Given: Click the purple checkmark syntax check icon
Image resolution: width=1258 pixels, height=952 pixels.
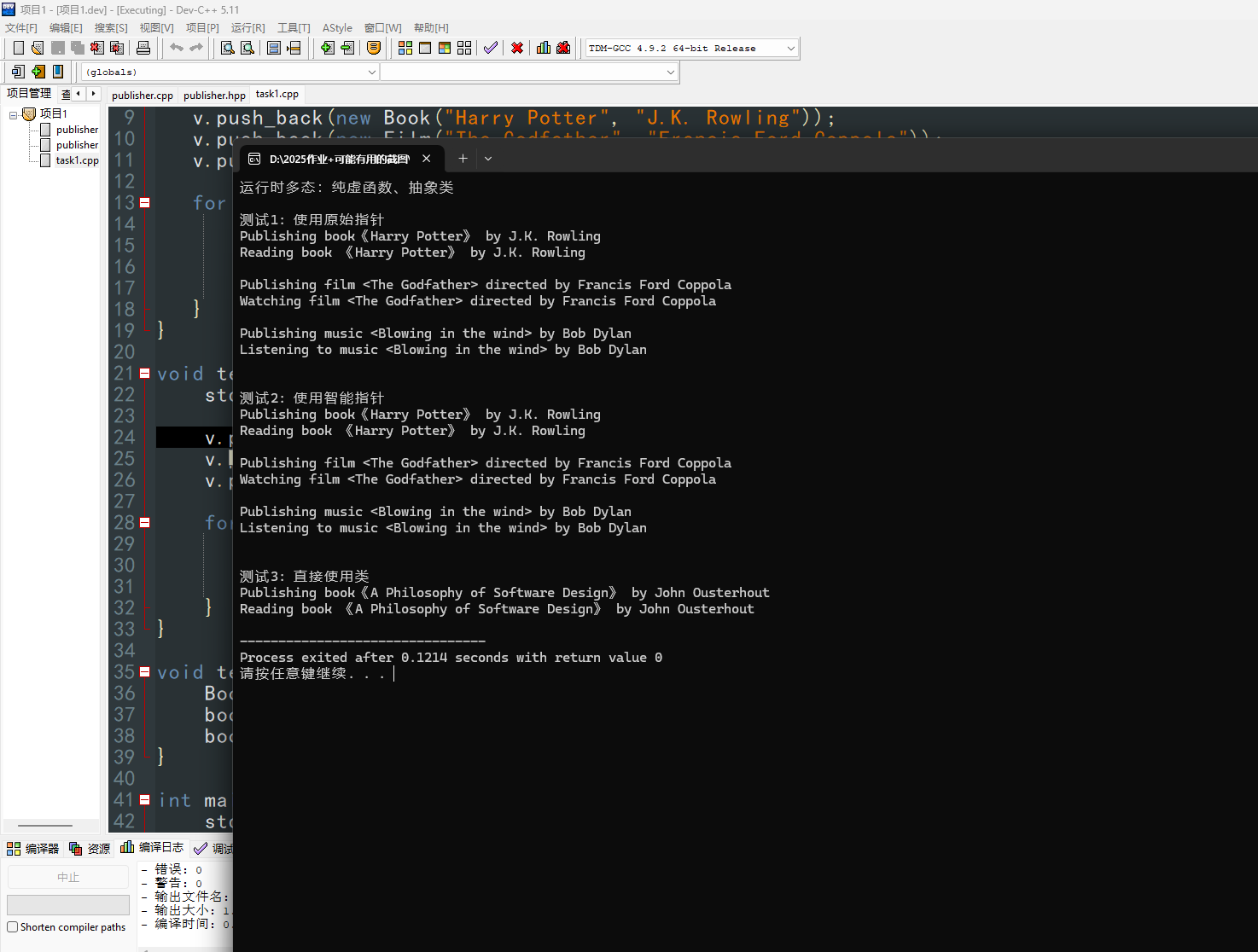Looking at the screenshot, I should click(x=491, y=48).
